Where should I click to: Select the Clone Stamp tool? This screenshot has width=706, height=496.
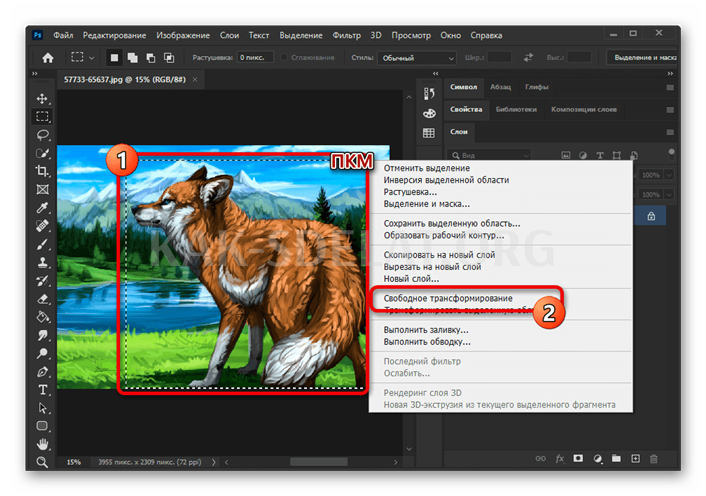42,262
